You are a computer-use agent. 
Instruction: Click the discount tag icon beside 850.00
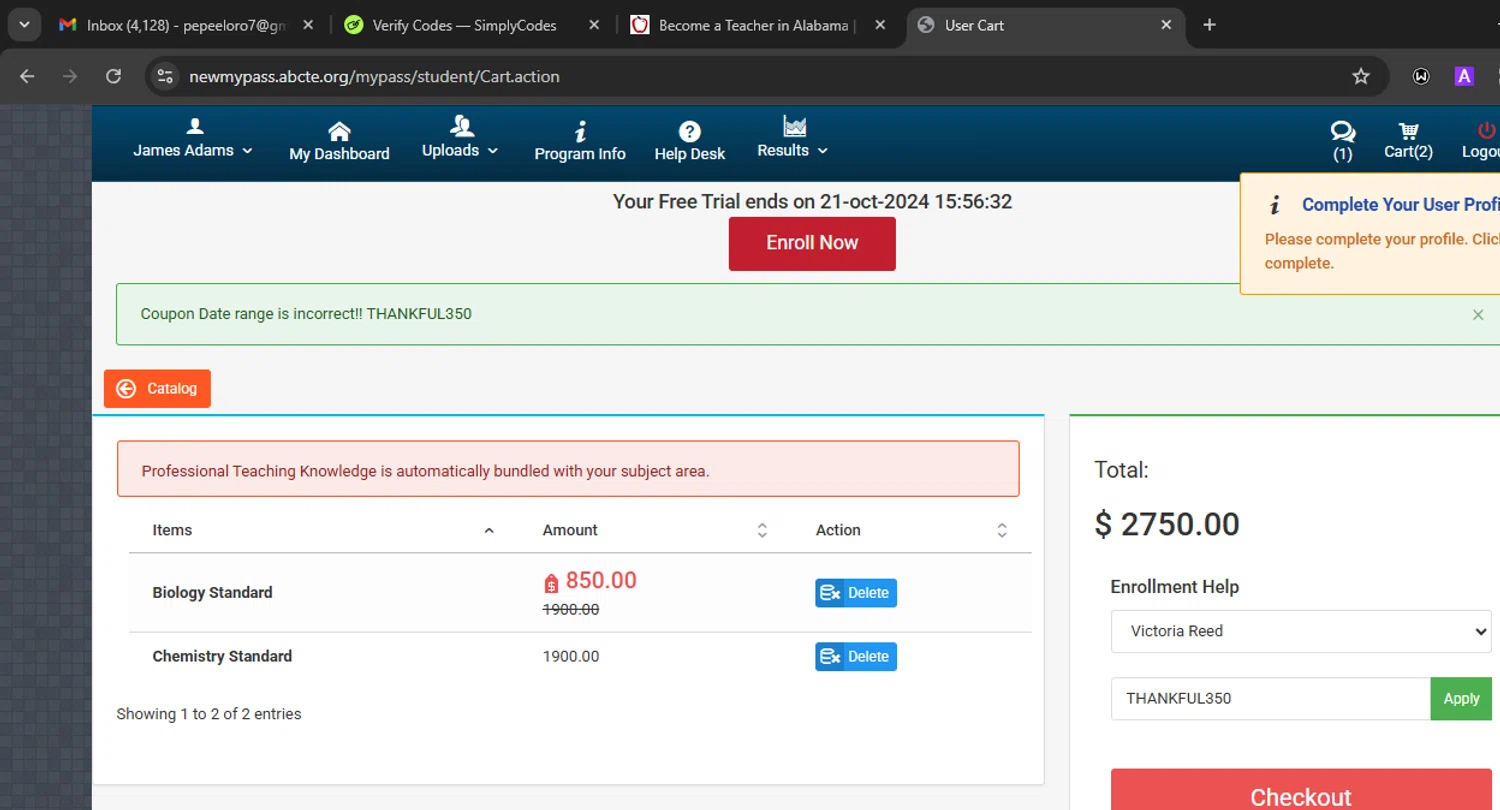551,583
